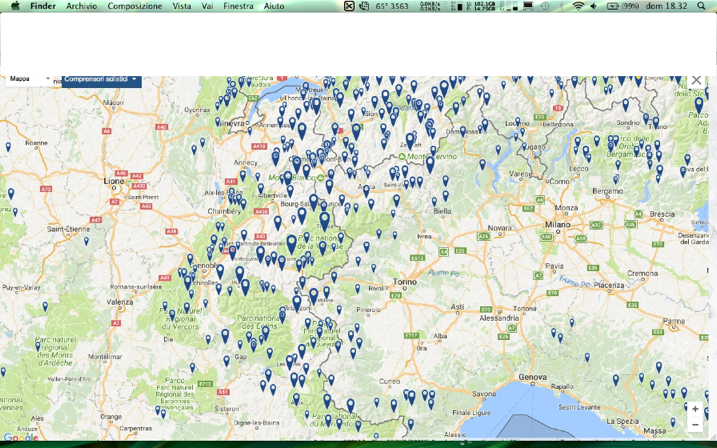Open the Archivio menu
This screenshot has height=448, width=717.
(81, 6)
